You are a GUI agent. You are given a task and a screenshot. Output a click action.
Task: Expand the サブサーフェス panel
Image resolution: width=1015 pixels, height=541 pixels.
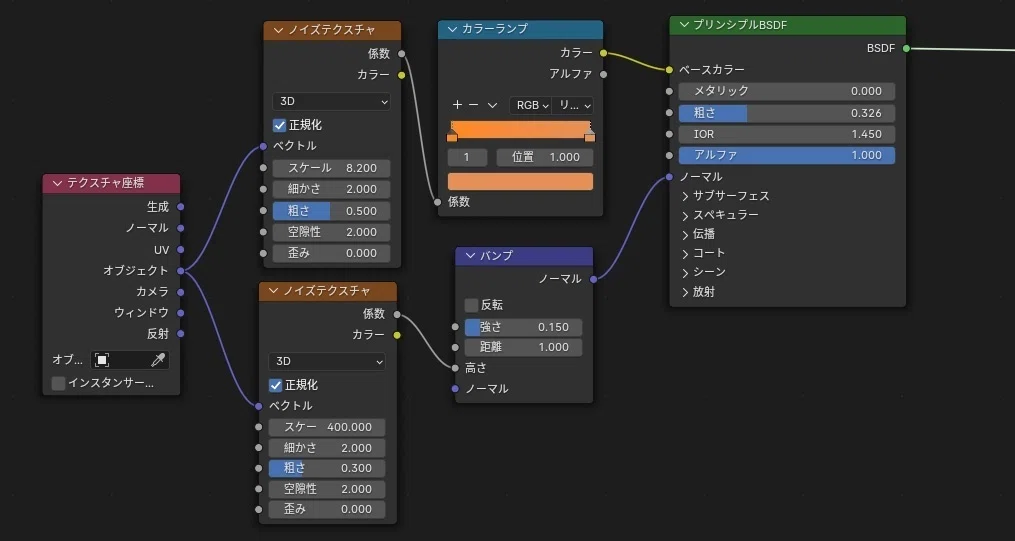click(686, 196)
